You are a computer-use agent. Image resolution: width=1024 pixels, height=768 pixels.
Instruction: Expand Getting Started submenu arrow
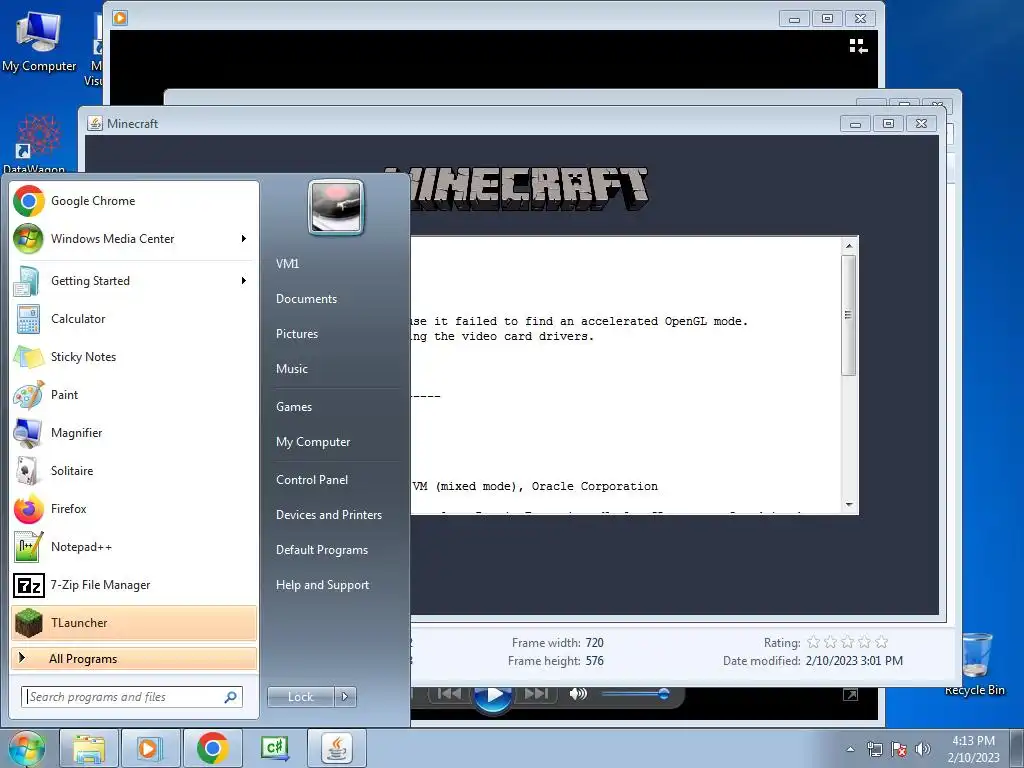244,281
